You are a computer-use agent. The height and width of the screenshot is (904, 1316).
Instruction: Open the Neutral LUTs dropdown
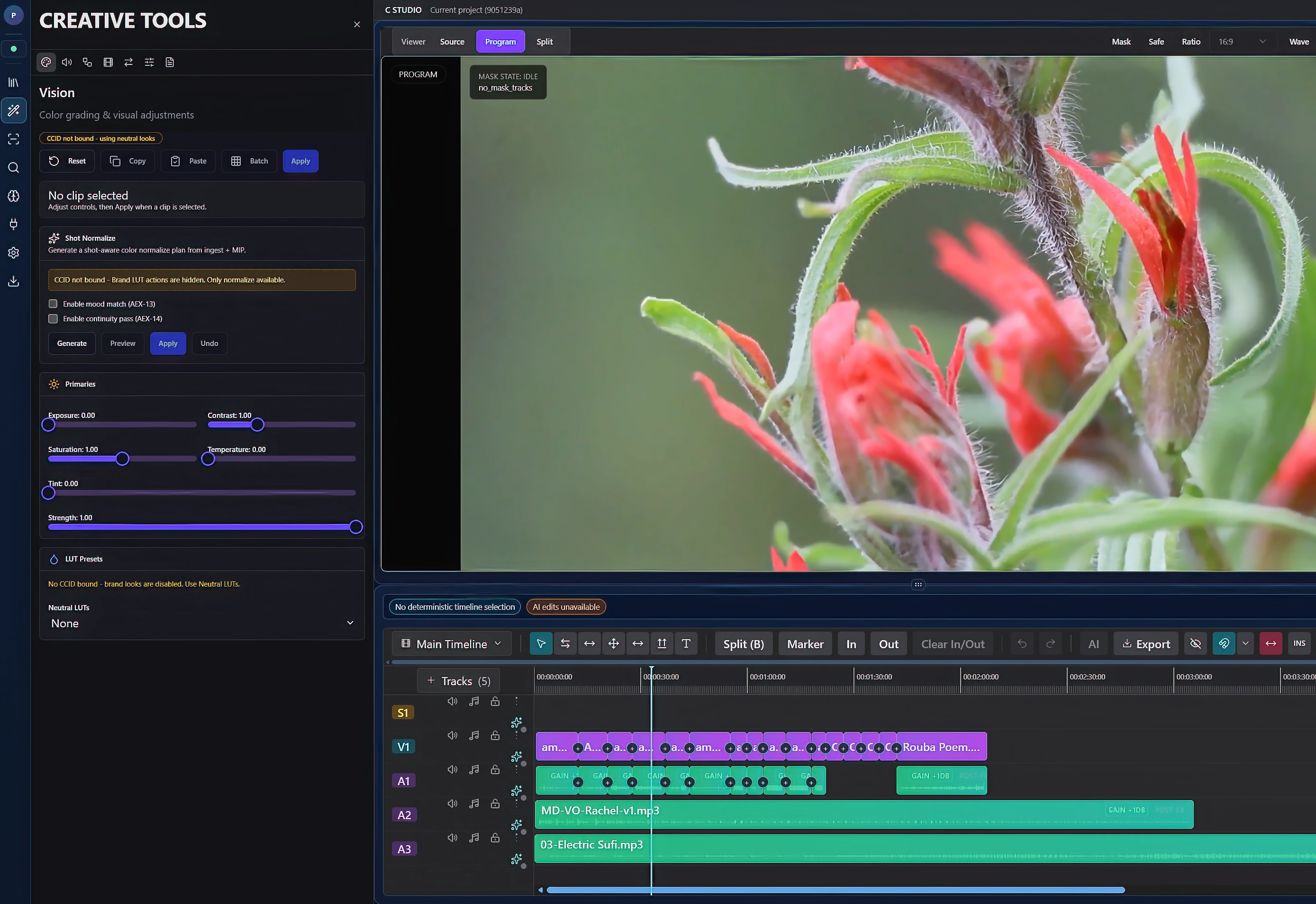202,623
